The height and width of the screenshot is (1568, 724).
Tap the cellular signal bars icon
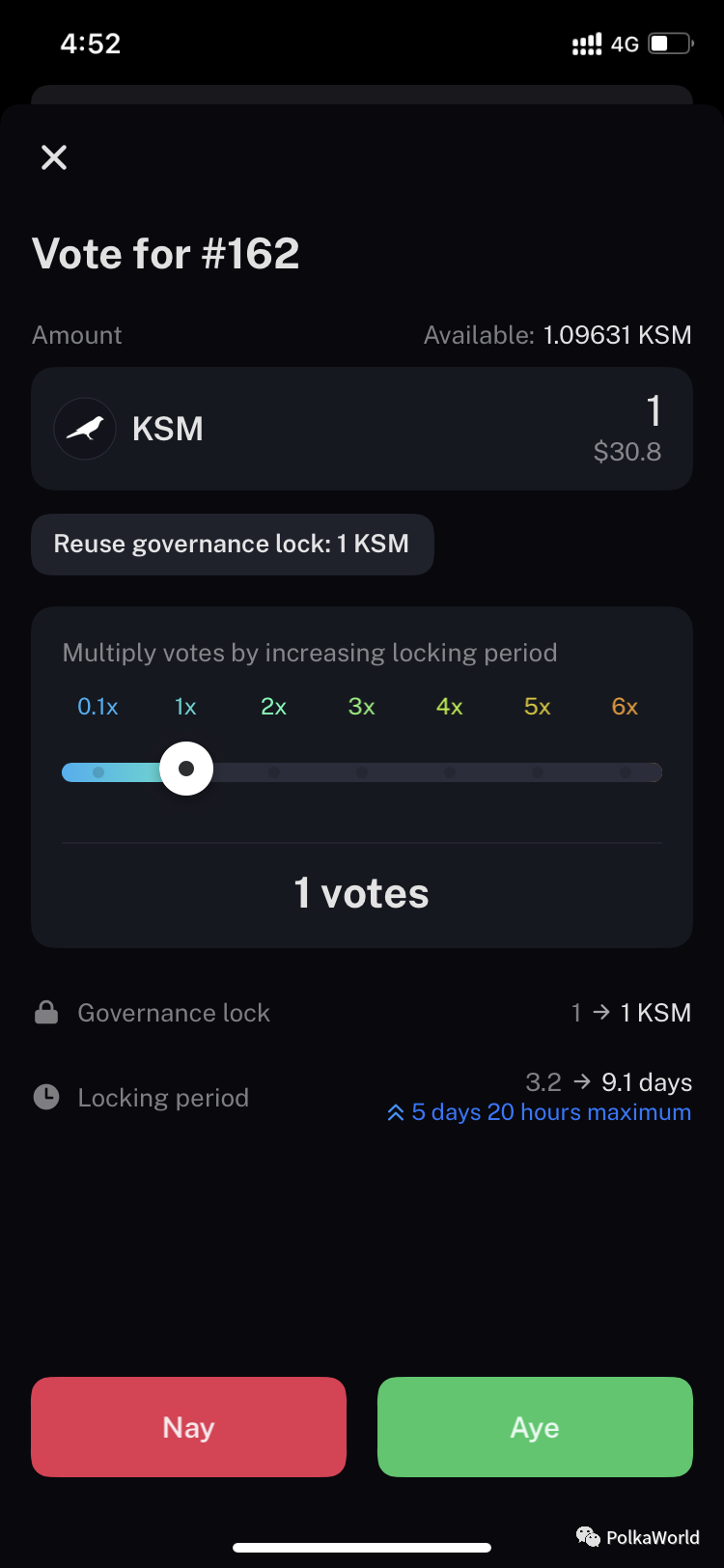tap(586, 44)
